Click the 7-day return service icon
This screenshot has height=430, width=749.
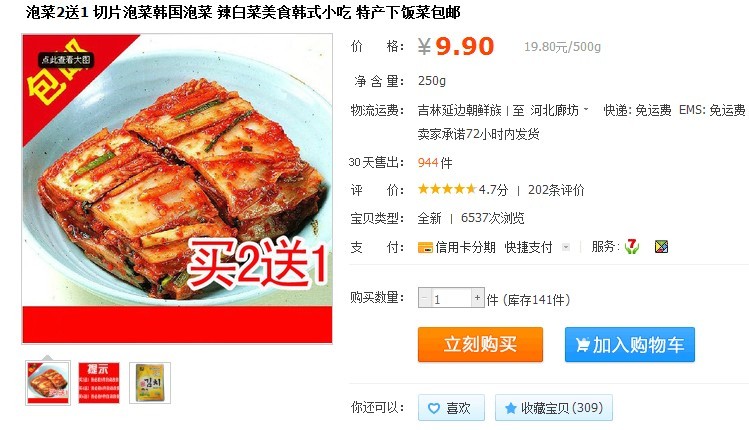(x=631, y=247)
